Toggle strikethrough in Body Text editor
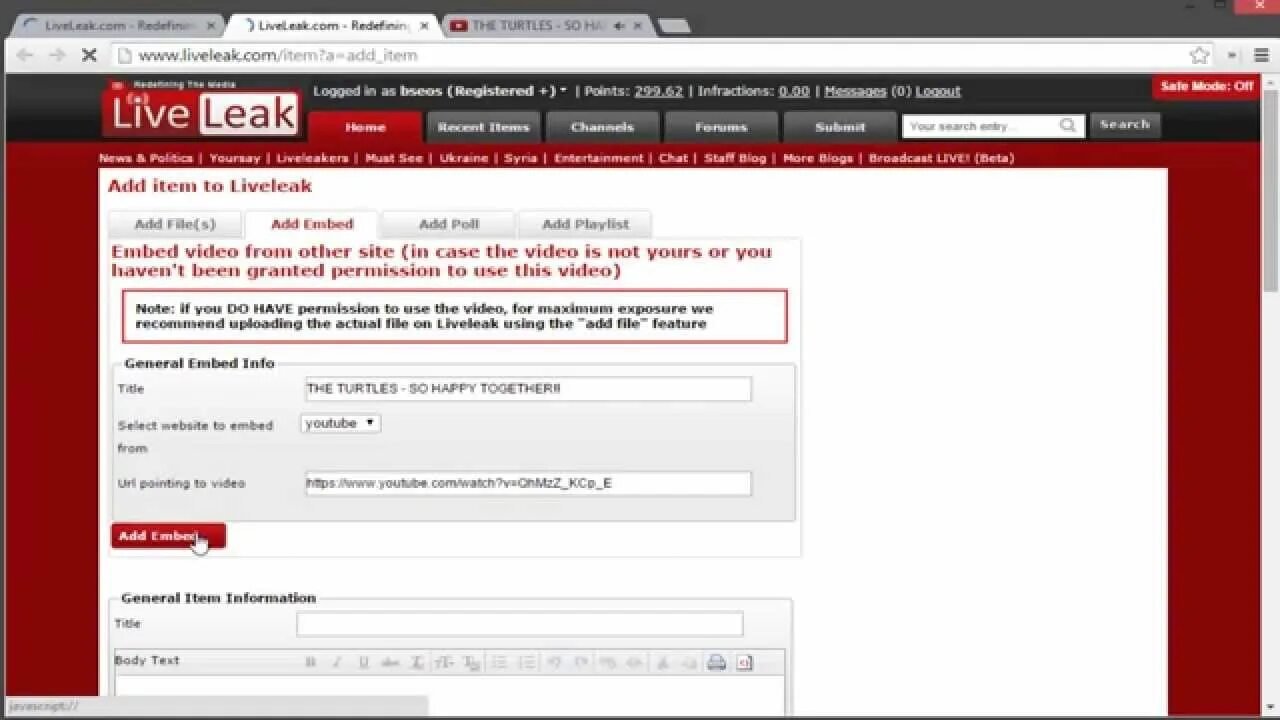Viewport: 1280px width, 720px height. pyautogui.click(x=390, y=662)
